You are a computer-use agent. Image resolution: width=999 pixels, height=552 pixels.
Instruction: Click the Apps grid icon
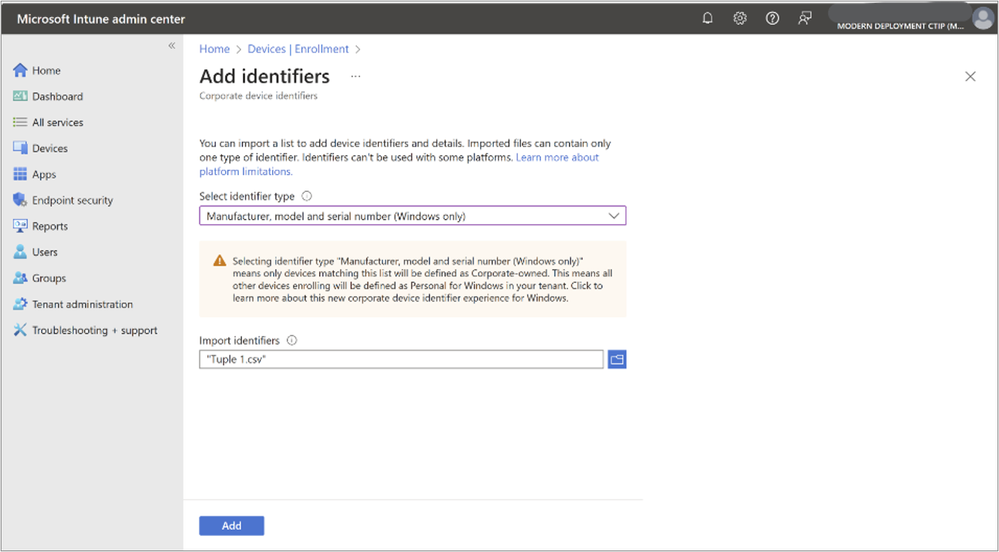point(20,174)
